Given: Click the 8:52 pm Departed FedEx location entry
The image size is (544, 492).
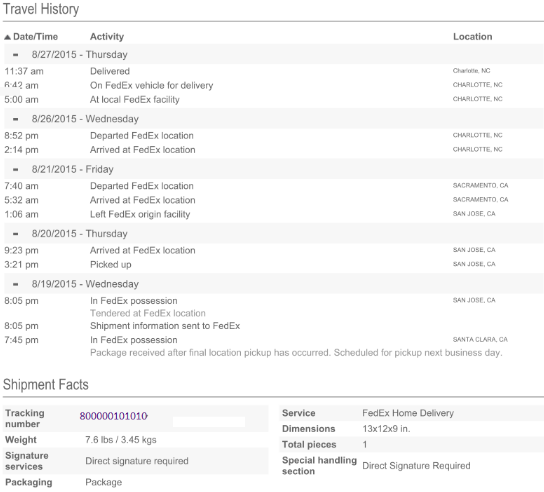Looking at the screenshot, I should tap(142, 136).
